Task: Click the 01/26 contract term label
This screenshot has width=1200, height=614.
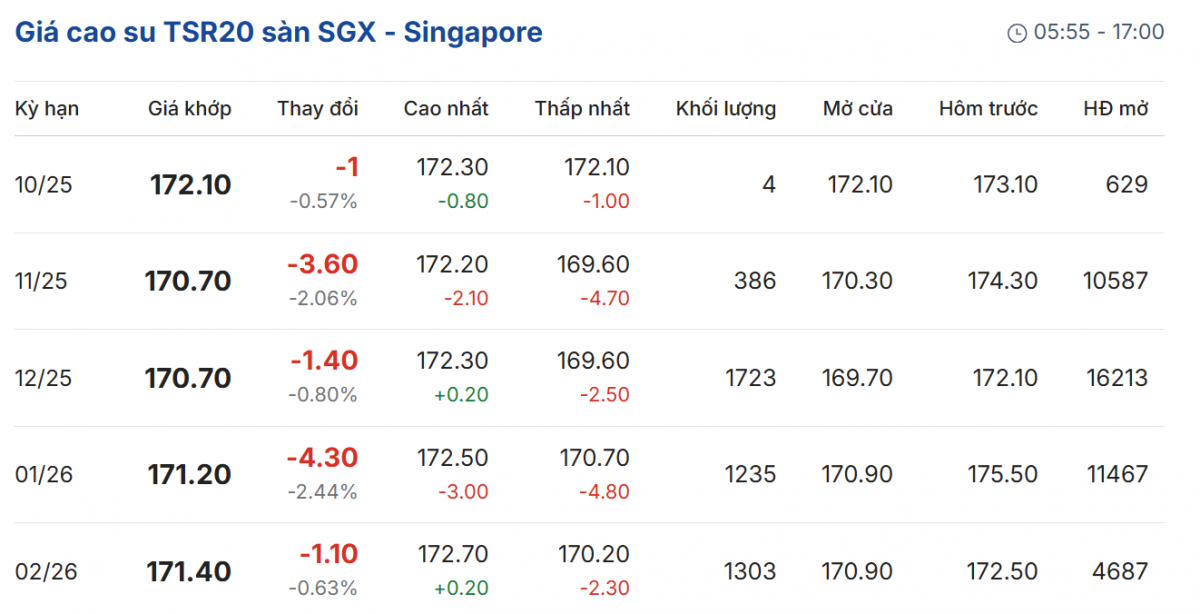Action: pos(44,475)
